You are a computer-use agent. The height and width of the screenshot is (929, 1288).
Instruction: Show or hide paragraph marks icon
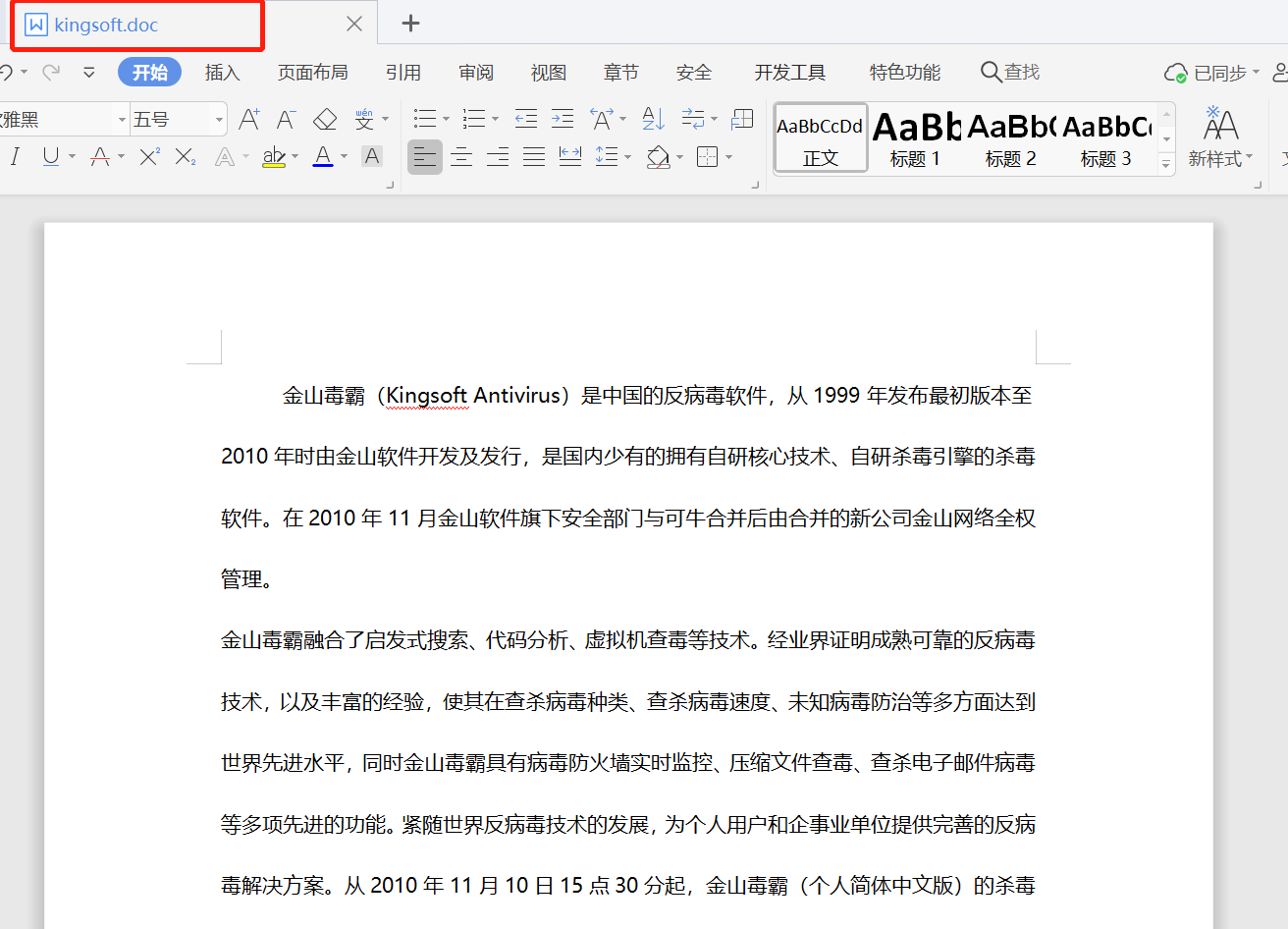tap(693, 119)
